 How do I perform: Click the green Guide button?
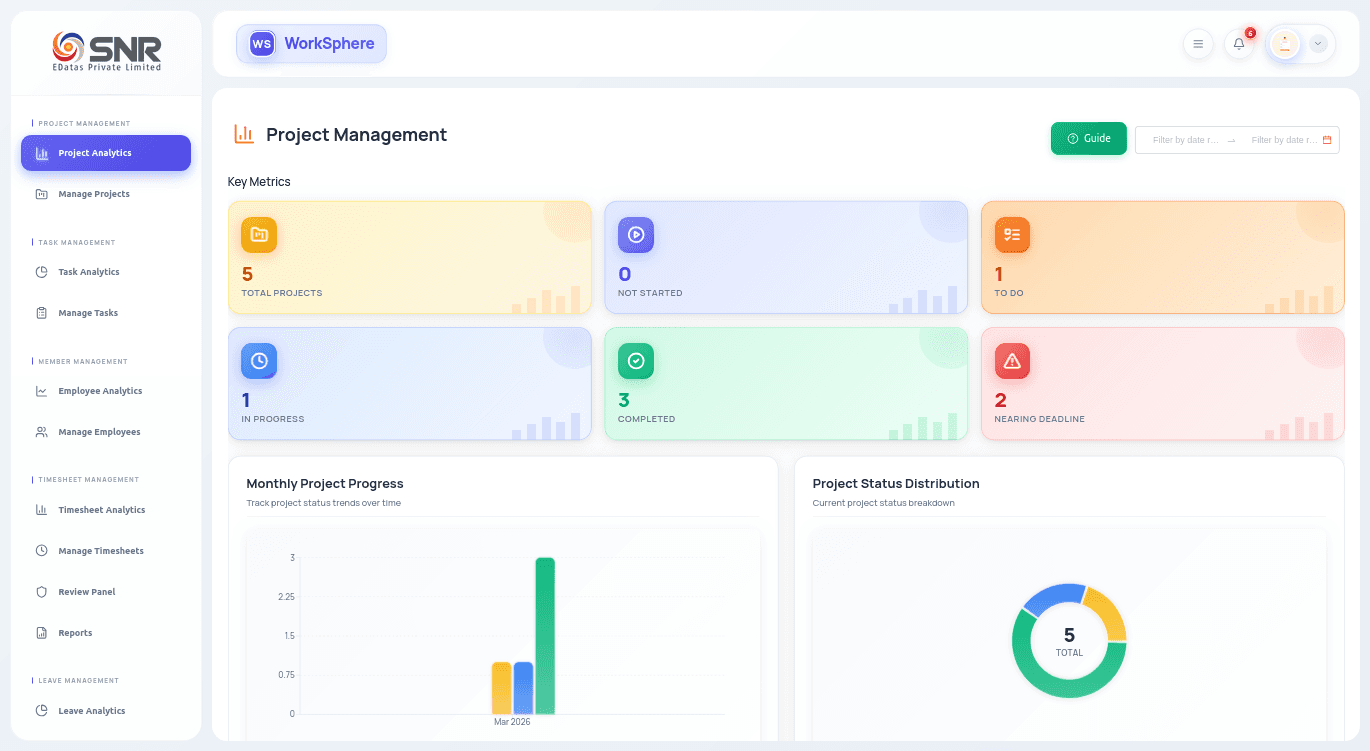1088,138
